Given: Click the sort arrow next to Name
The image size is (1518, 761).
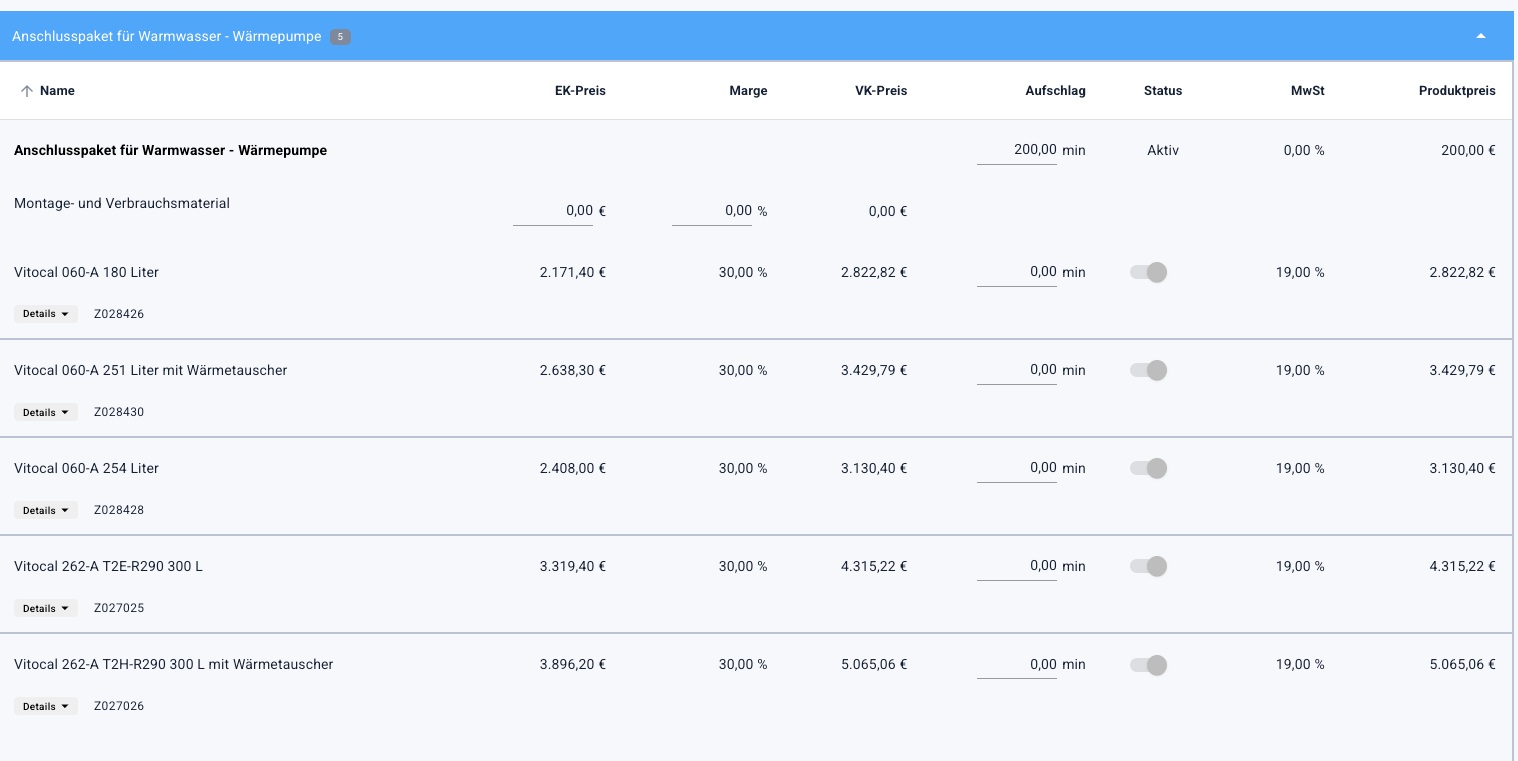Looking at the screenshot, I should pyautogui.click(x=27, y=91).
